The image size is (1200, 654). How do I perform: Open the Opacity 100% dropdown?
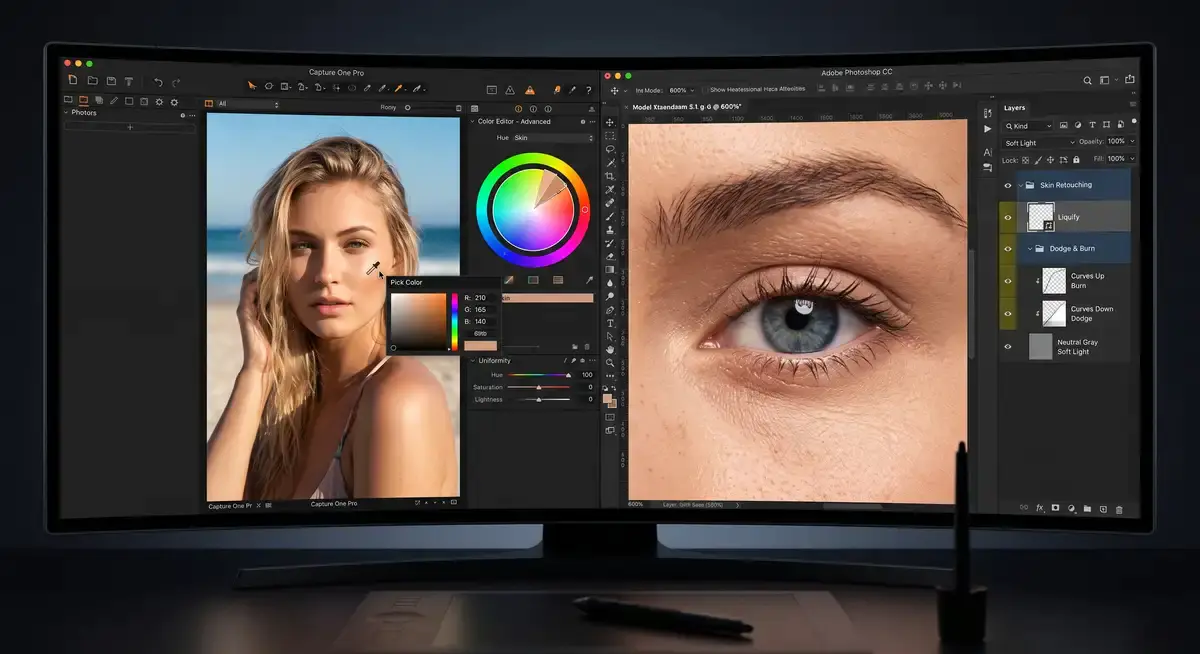tap(1121, 142)
